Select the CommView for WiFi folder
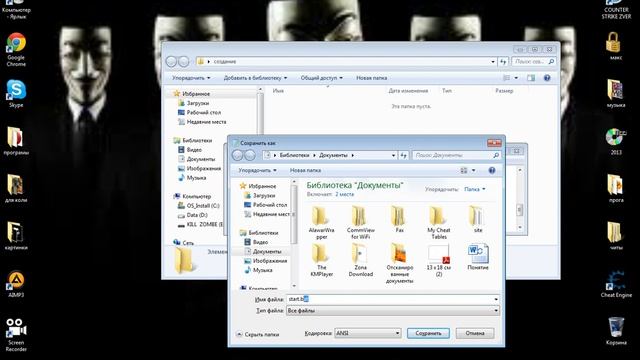This screenshot has height=360, width=640. [360, 222]
